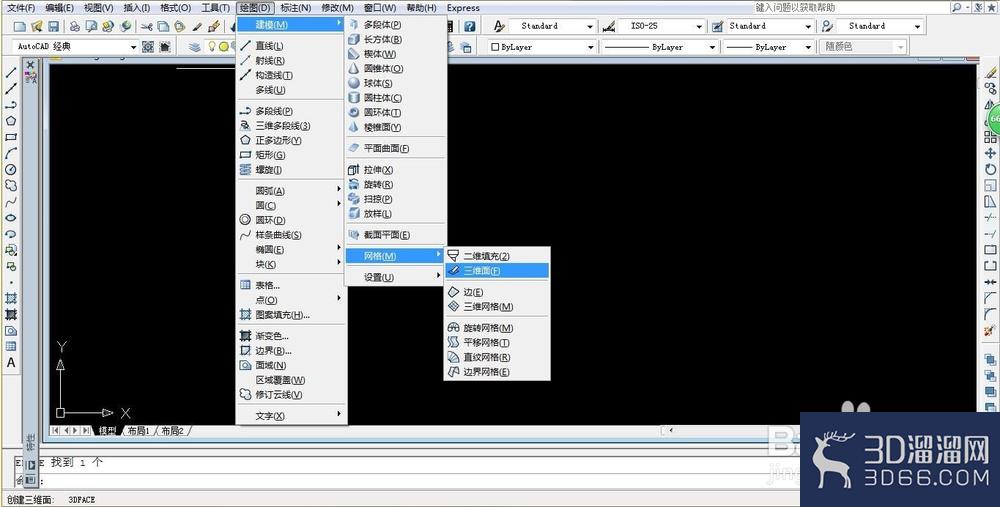Select the Multiline Text 'A' tool

pyautogui.click(x=11, y=362)
